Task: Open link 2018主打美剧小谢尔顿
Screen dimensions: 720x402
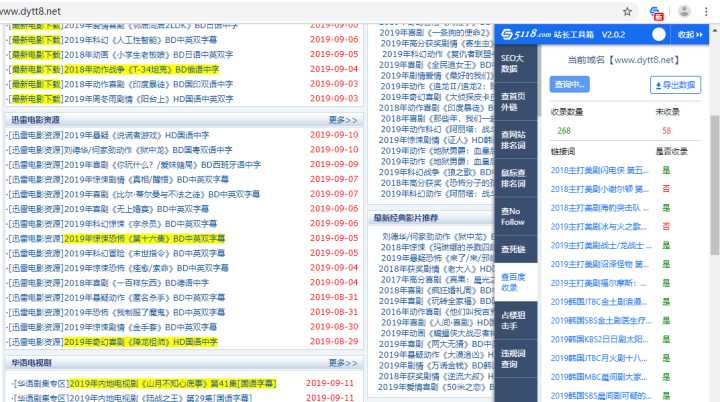Action: click(x=599, y=189)
